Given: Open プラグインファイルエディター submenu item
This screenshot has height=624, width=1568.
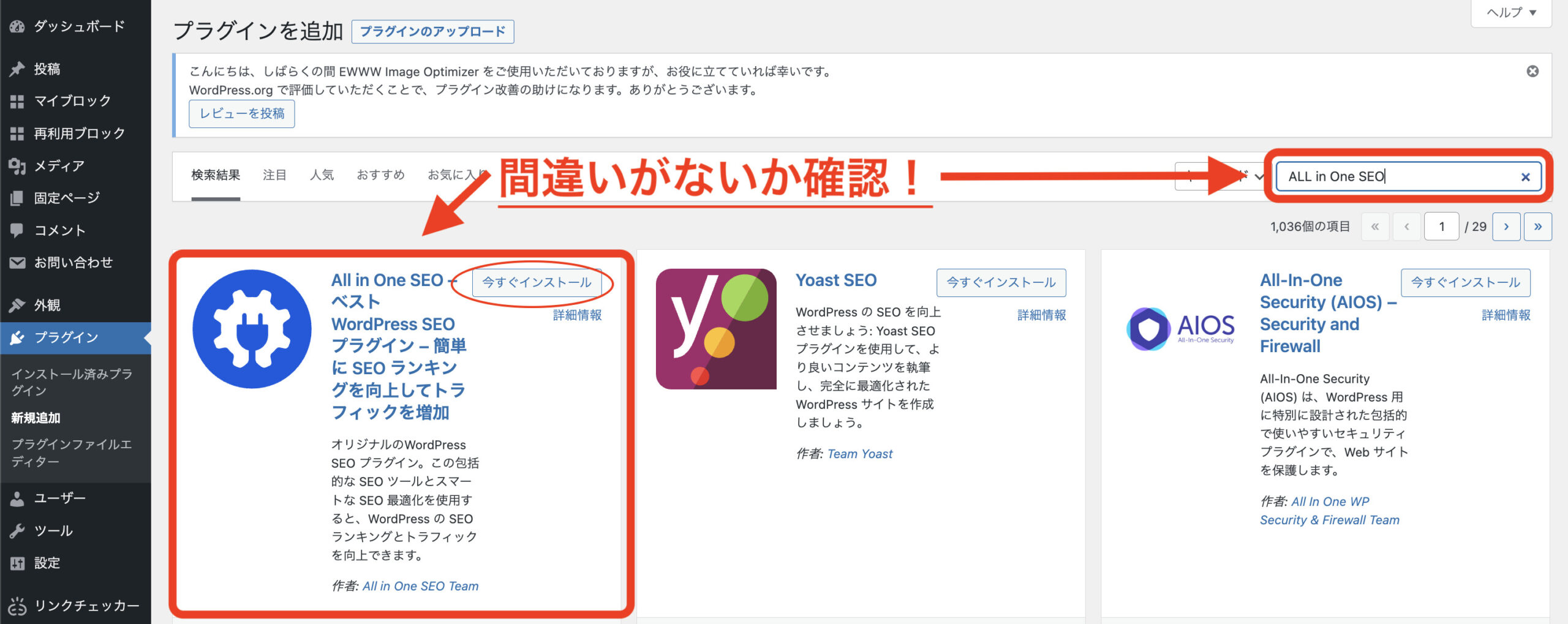Looking at the screenshot, I should pyautogui.click(x=72, y=453).
